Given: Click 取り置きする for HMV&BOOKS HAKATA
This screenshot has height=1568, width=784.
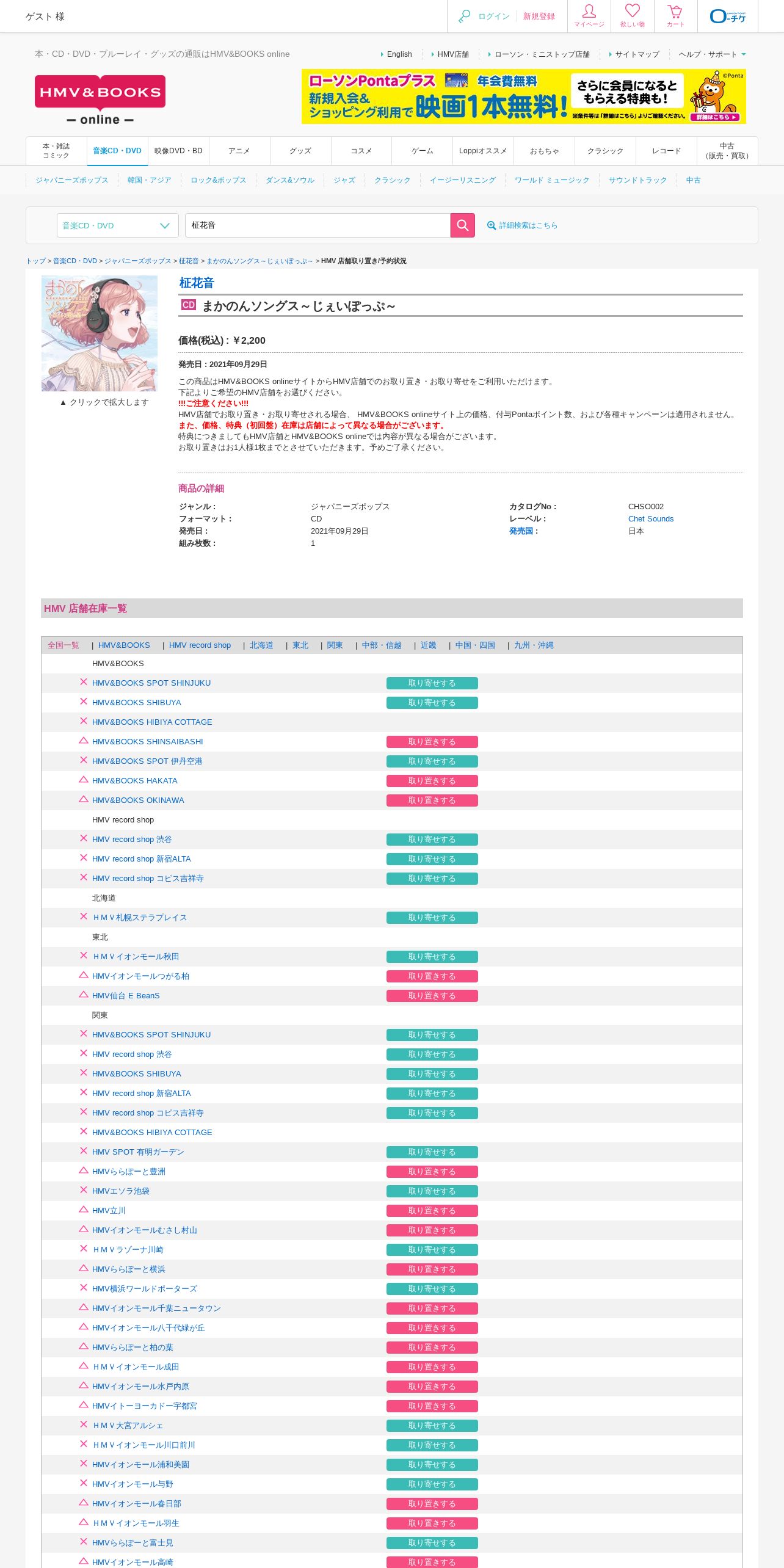Looking at the screenshot, I should [x=432, y=781].
